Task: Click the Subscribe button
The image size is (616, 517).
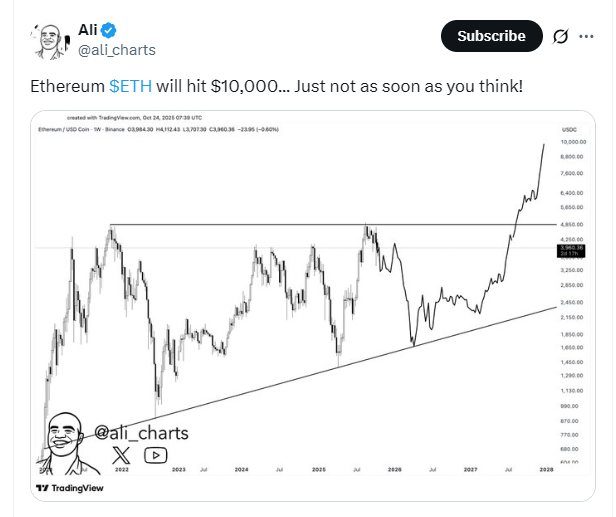Action: pos(491,36)
